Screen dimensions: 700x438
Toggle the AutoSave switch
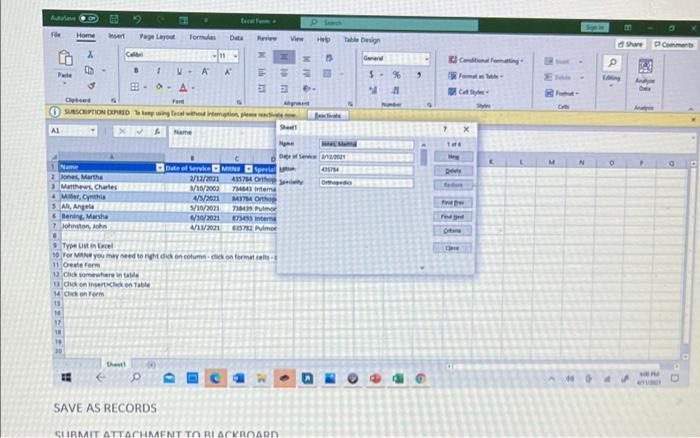click(89, 18)
